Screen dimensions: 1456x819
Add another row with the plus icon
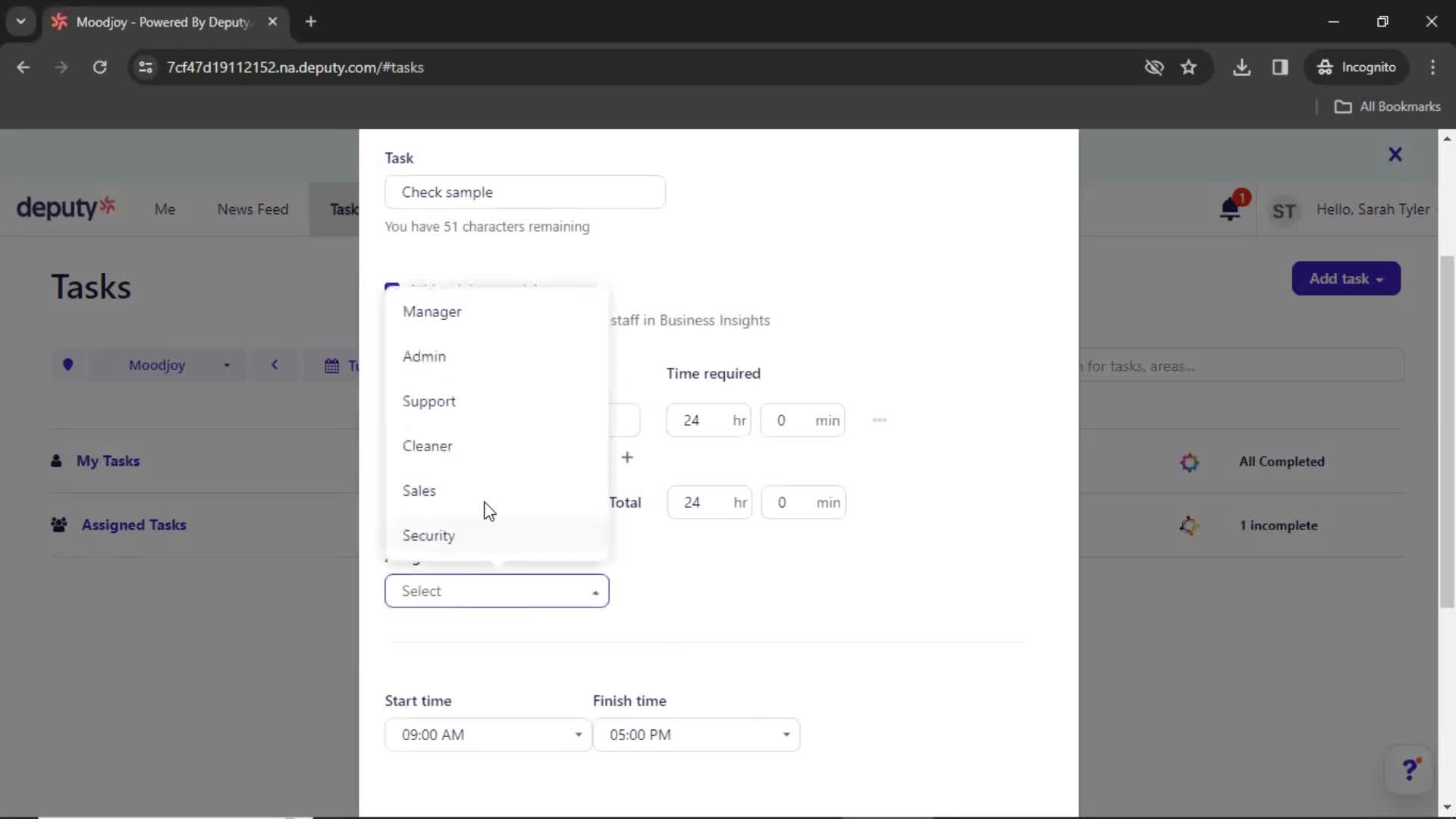(627, 457)
